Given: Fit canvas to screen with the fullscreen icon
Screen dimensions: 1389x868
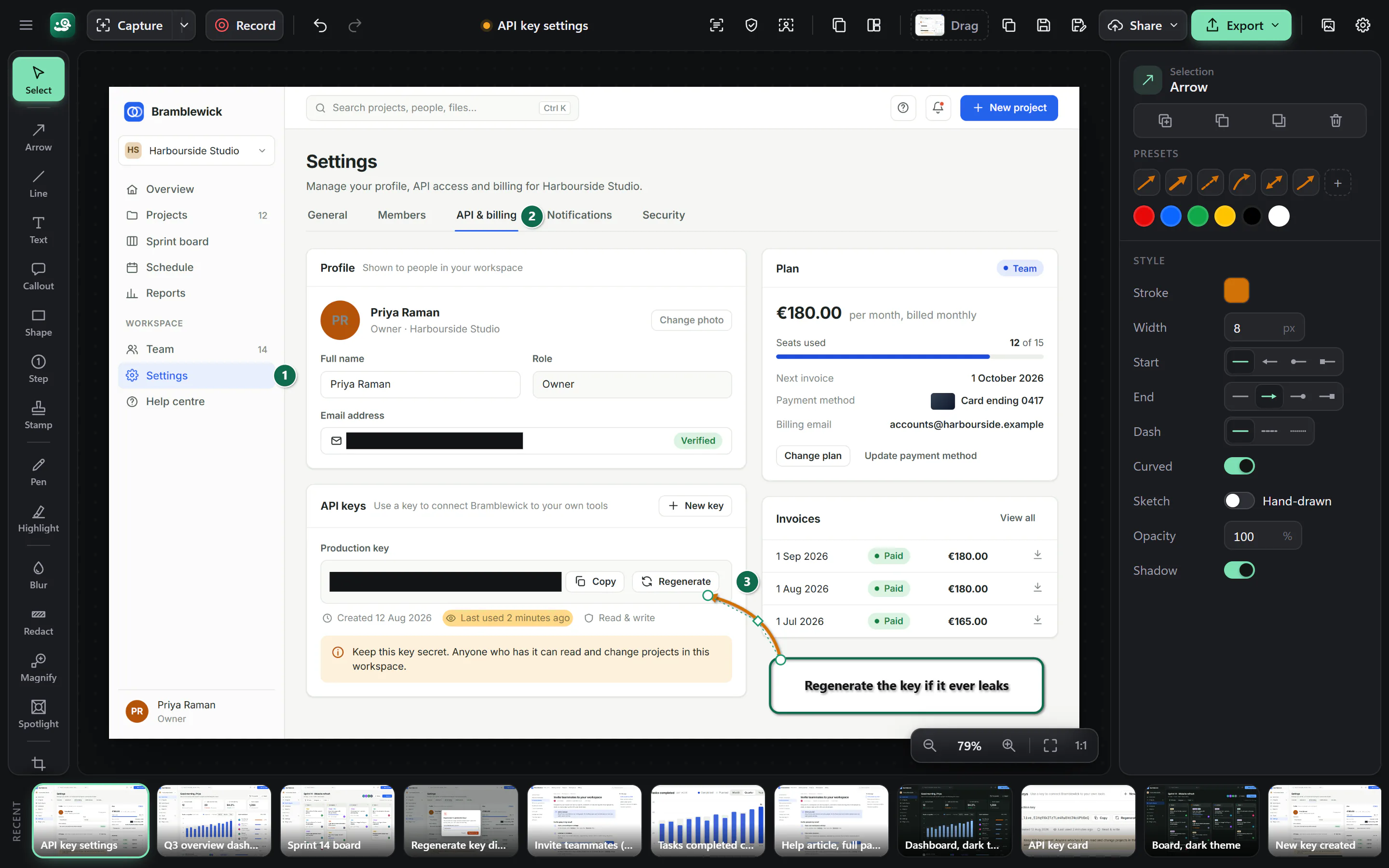Looking at the screenshot, I should tap(1050, 745).
